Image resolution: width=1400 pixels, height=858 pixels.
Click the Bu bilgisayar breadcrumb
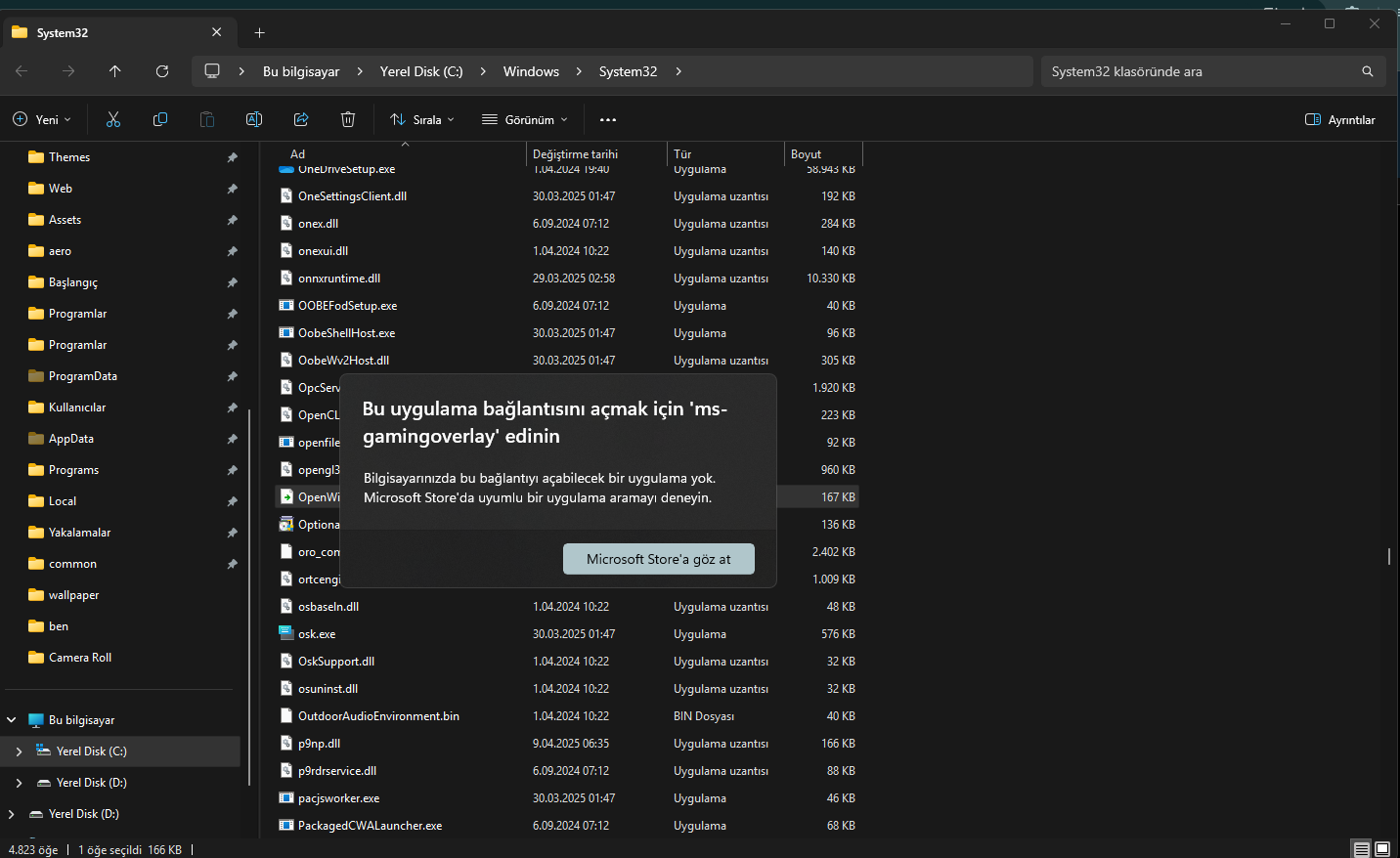tap(301, 71)
